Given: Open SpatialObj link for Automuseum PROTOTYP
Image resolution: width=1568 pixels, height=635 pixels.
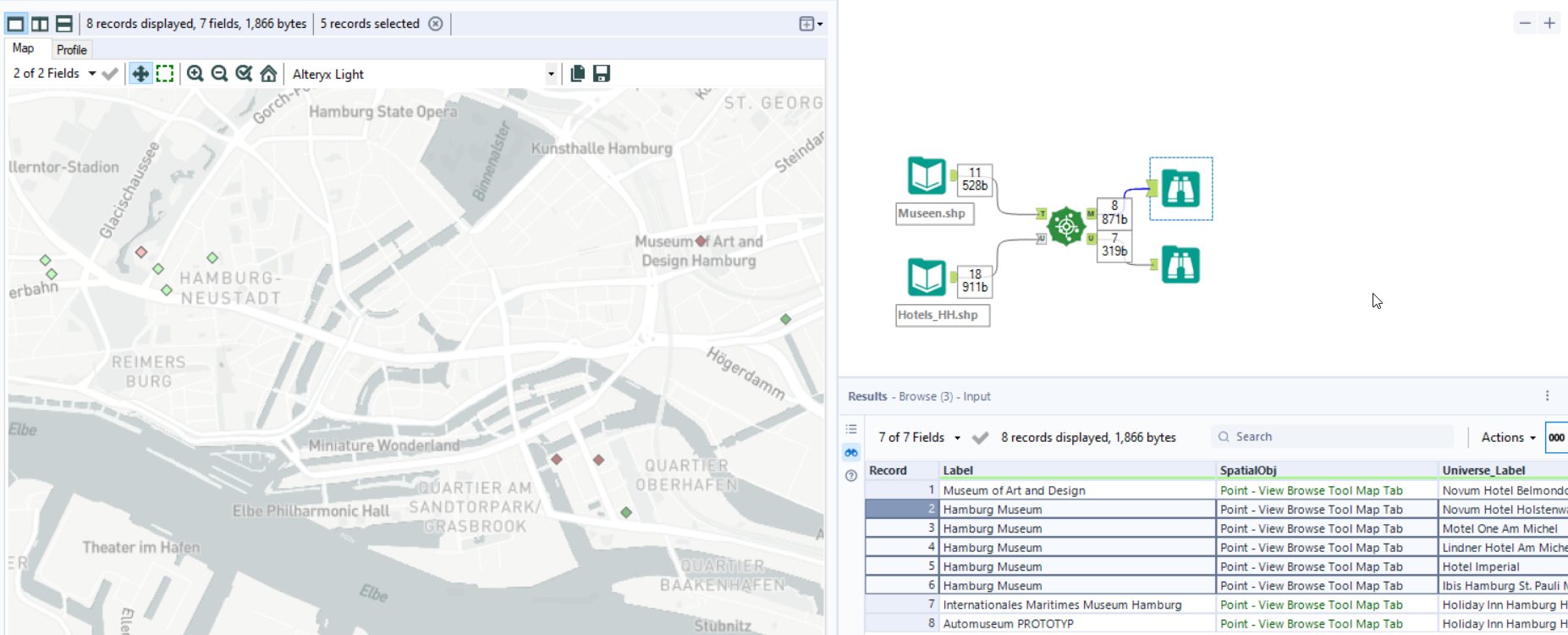Looking at the screenshot, I should point(1311,624).
